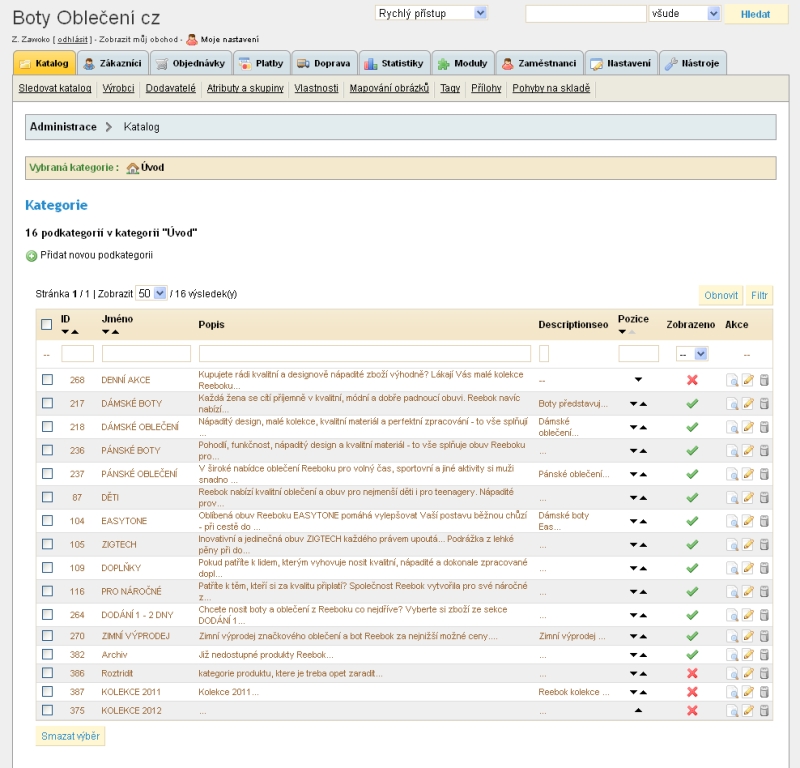Check the checkbox for PÁNSKÉ BOTY row
Viewport: 800px width, 768px height.
pos(47,450)
